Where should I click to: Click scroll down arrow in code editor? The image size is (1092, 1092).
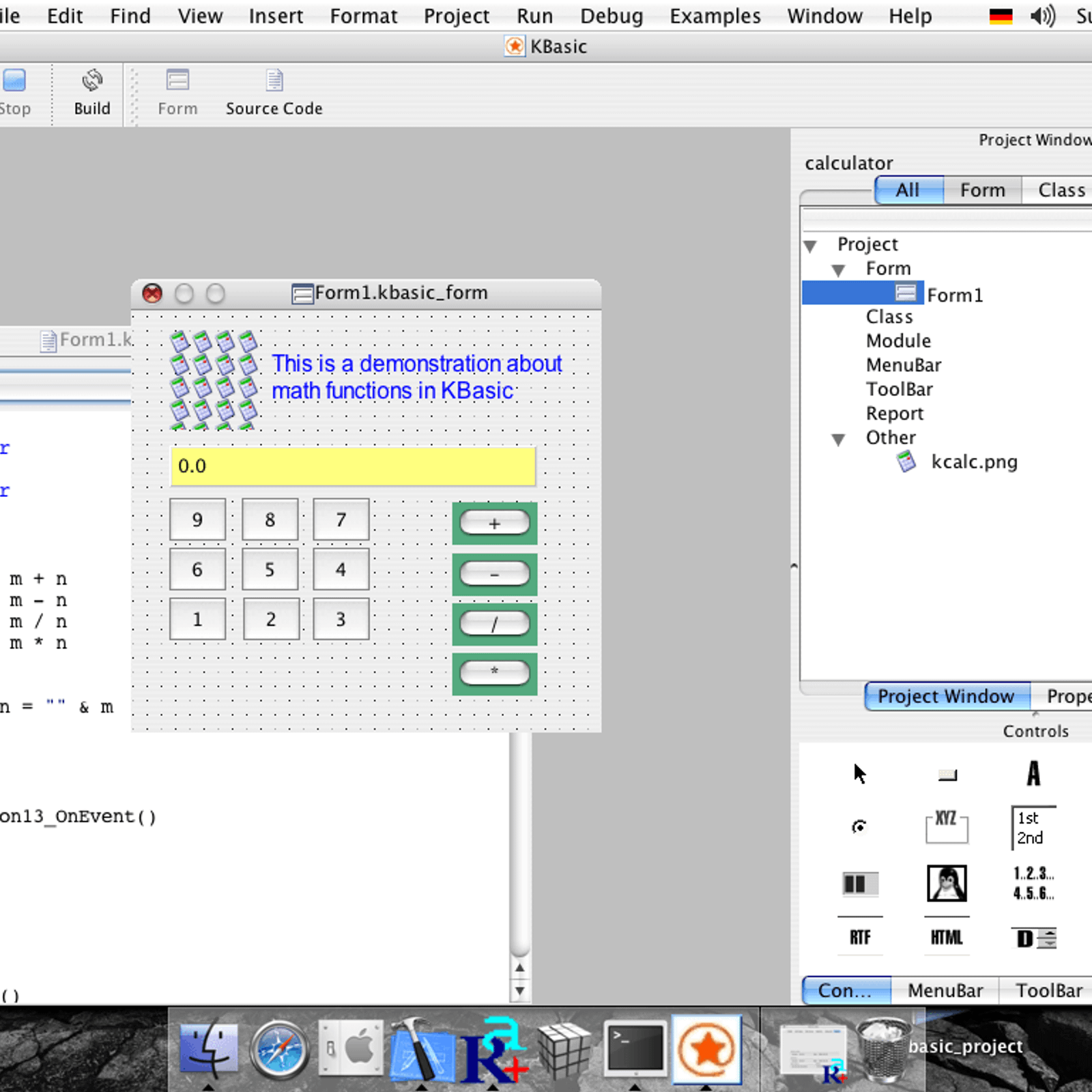coord(520,991)
